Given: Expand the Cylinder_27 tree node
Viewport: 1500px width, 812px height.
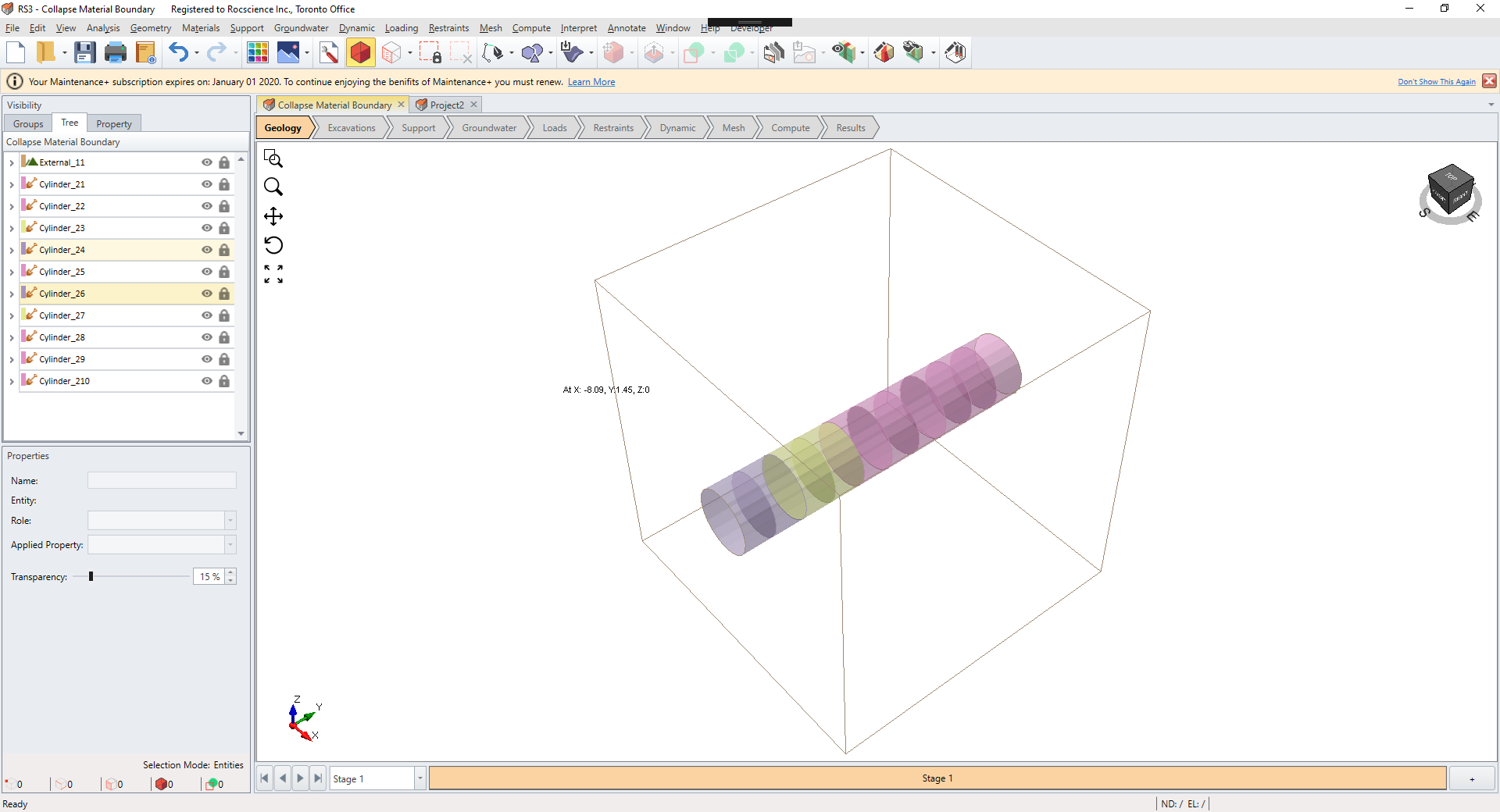Looking at the screenshot, I should 12,315.
